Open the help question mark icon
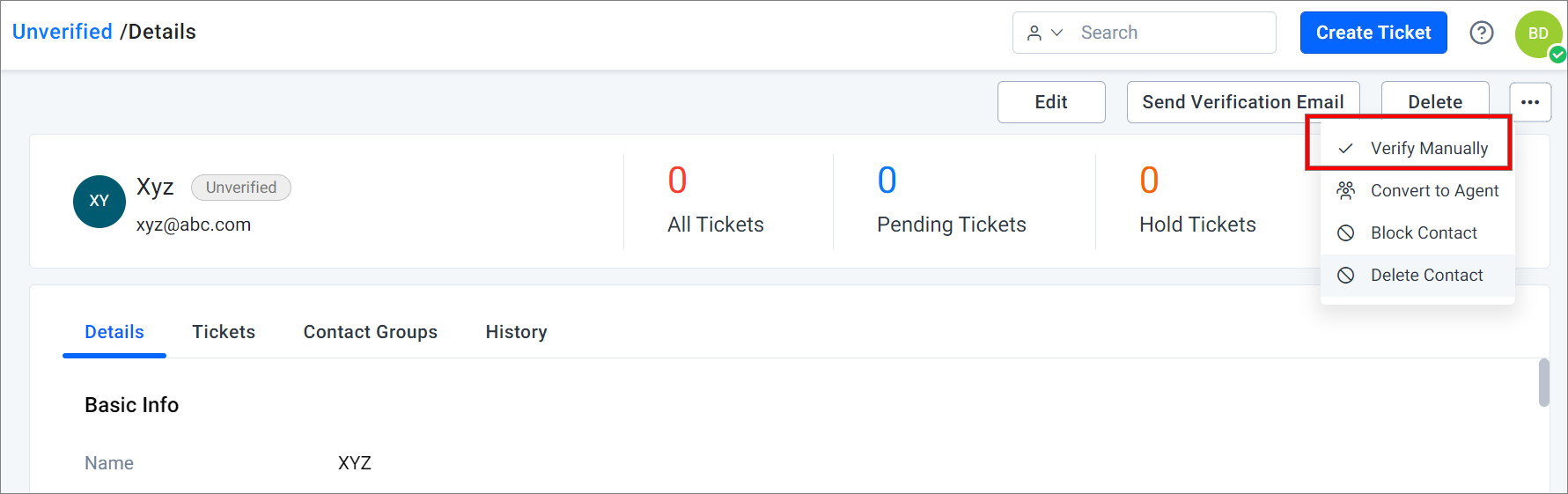Screen dimensions: 1568x494 click(x=1482, y=33)
